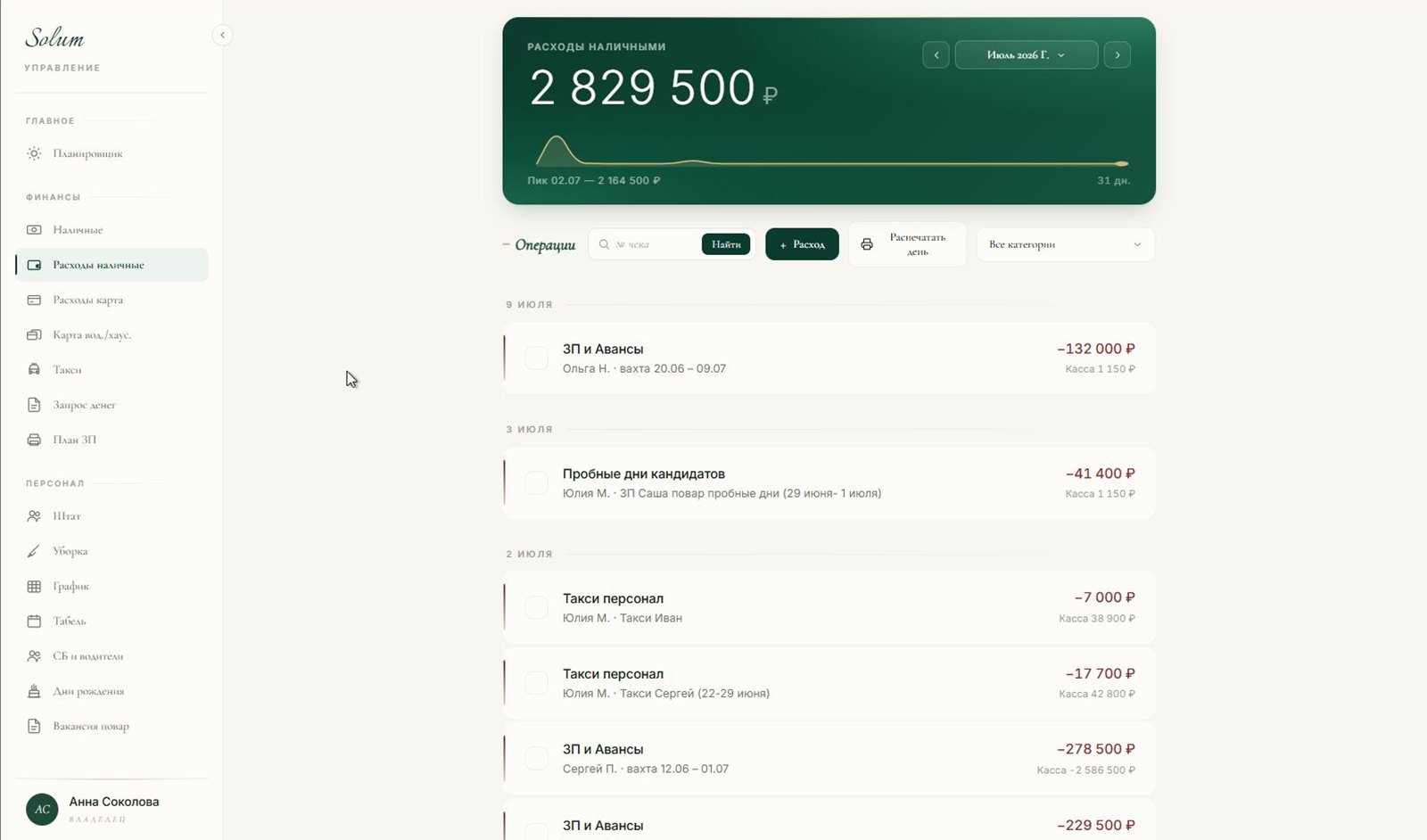Click the endpoint dot on the spending chart
Viewport: 1427px width, 840px height.
pos(1122,164)
